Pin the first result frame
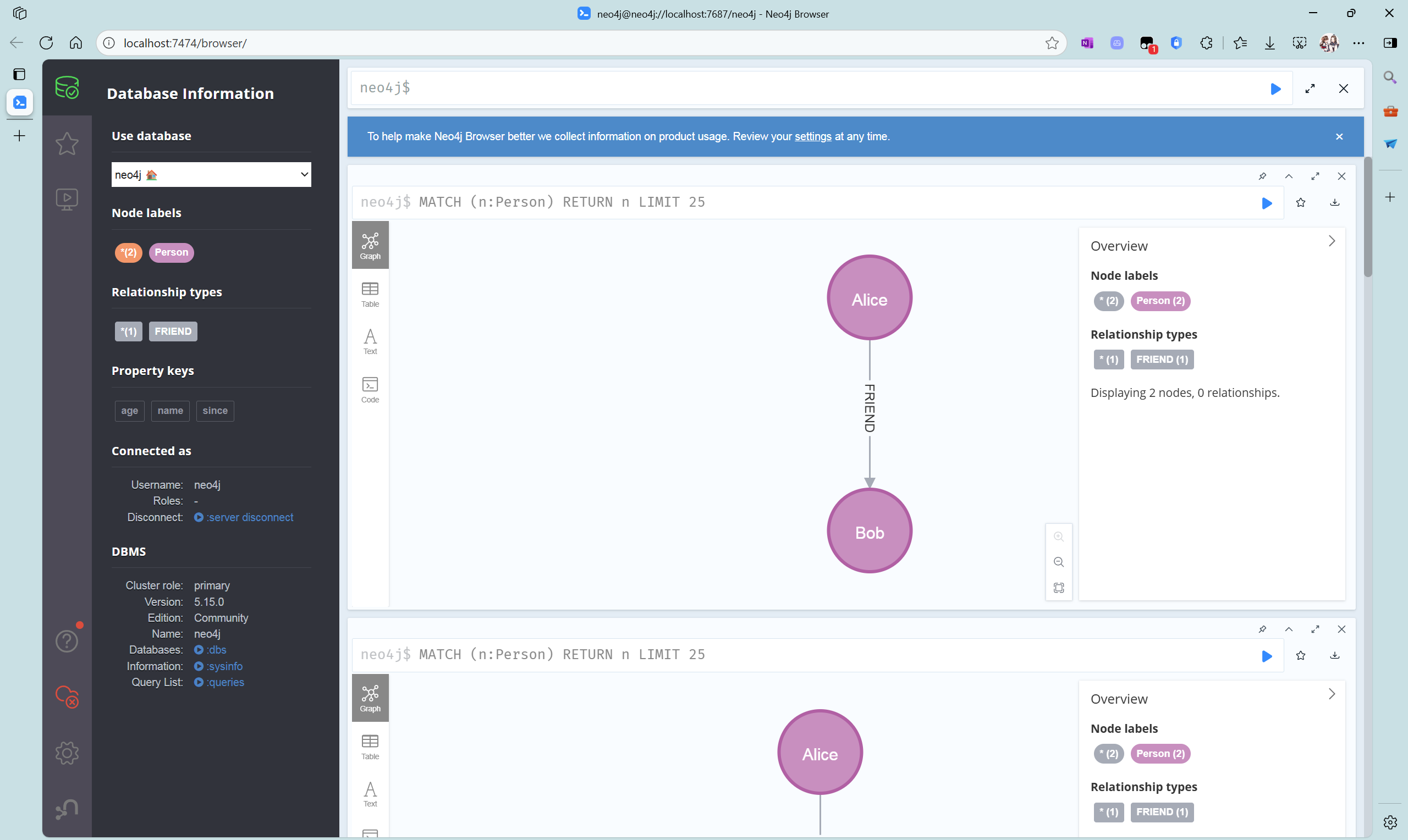Screen dimensions: 1408x840 pyautogui.click(x=1262, y=176)
